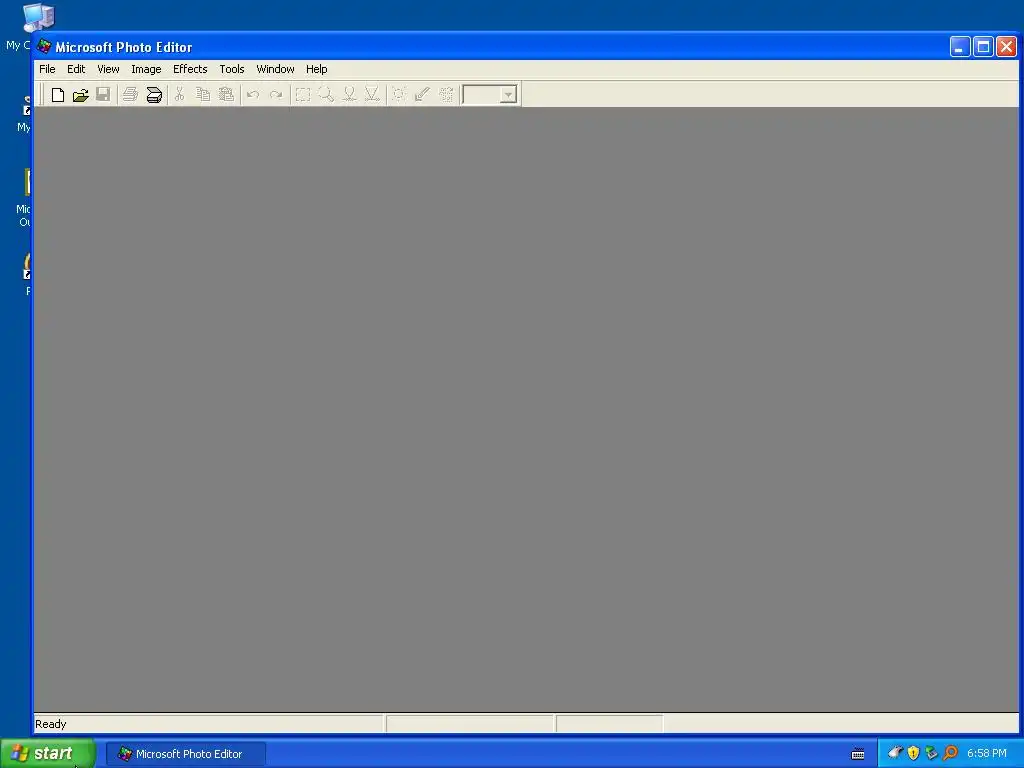1024x768 pixels.
Task: Open the Edit menu
Action: pos(76,69)
